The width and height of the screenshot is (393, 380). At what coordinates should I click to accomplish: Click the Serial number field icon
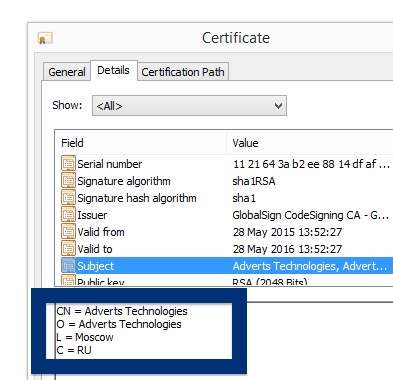[68, 164]
